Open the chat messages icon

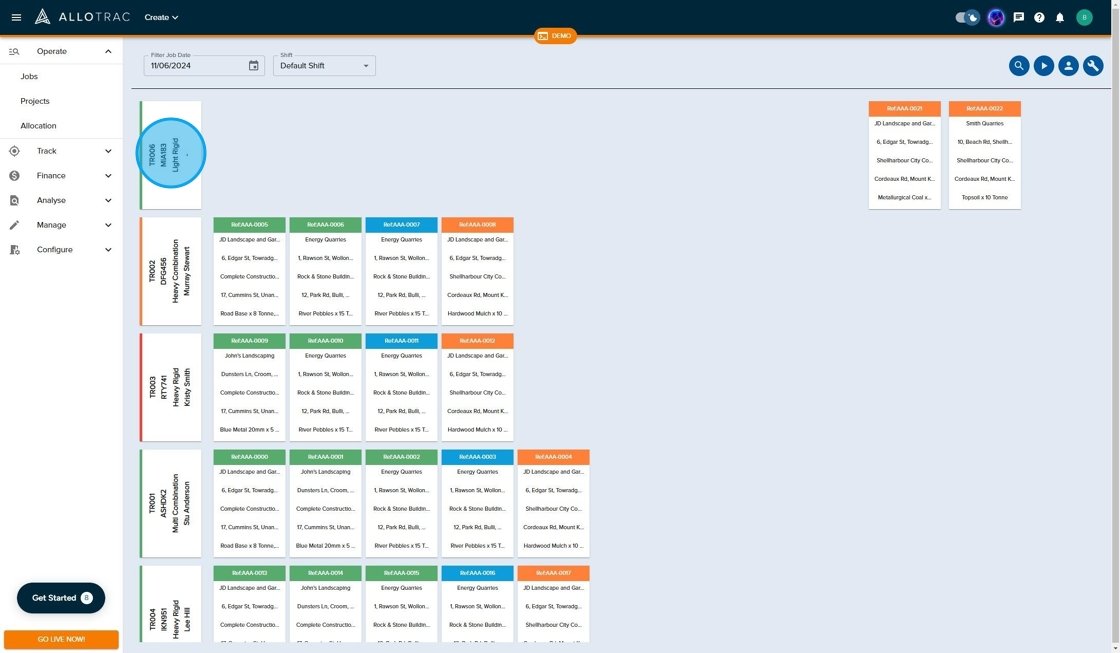pos(1018,17)
